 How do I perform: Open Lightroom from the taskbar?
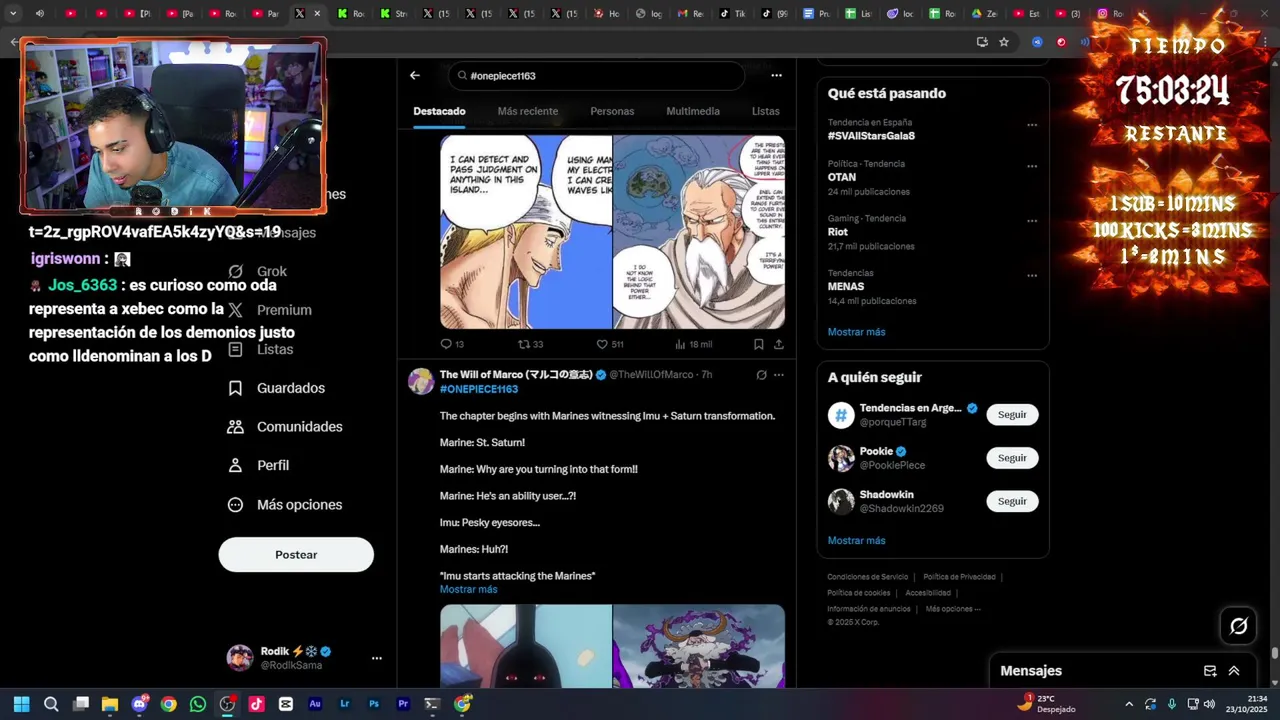[x=345, y=704]
